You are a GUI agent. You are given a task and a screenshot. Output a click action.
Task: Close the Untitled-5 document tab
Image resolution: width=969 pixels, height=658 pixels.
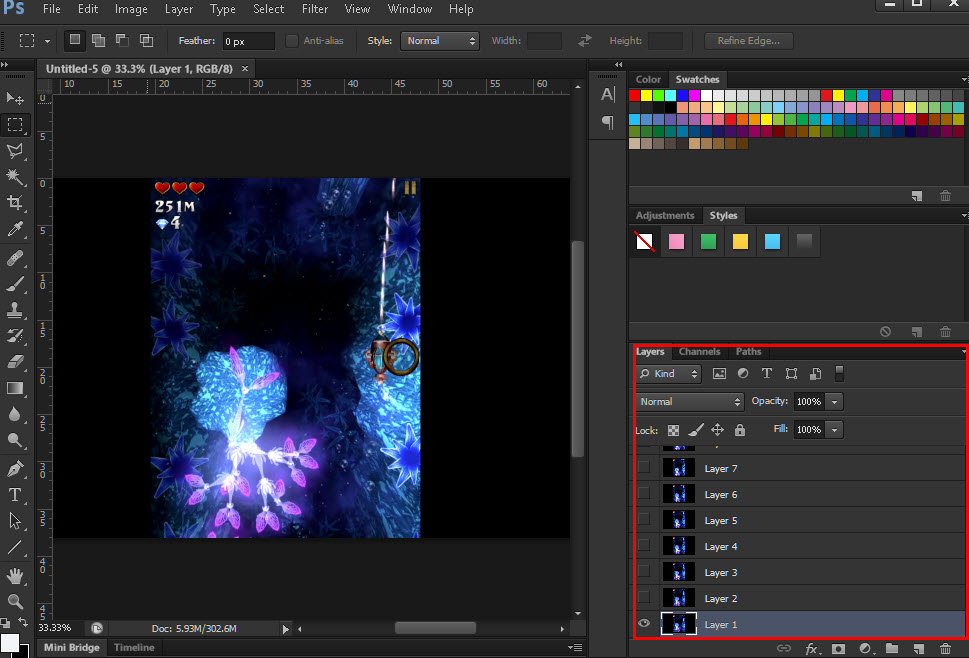[x=245, y=69]
